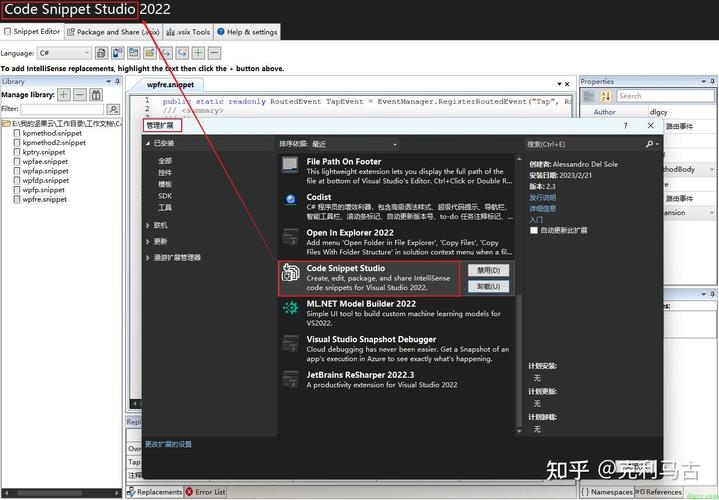Focus the 搜索(Ctrl+E) extension search field

tap(585, 144)
